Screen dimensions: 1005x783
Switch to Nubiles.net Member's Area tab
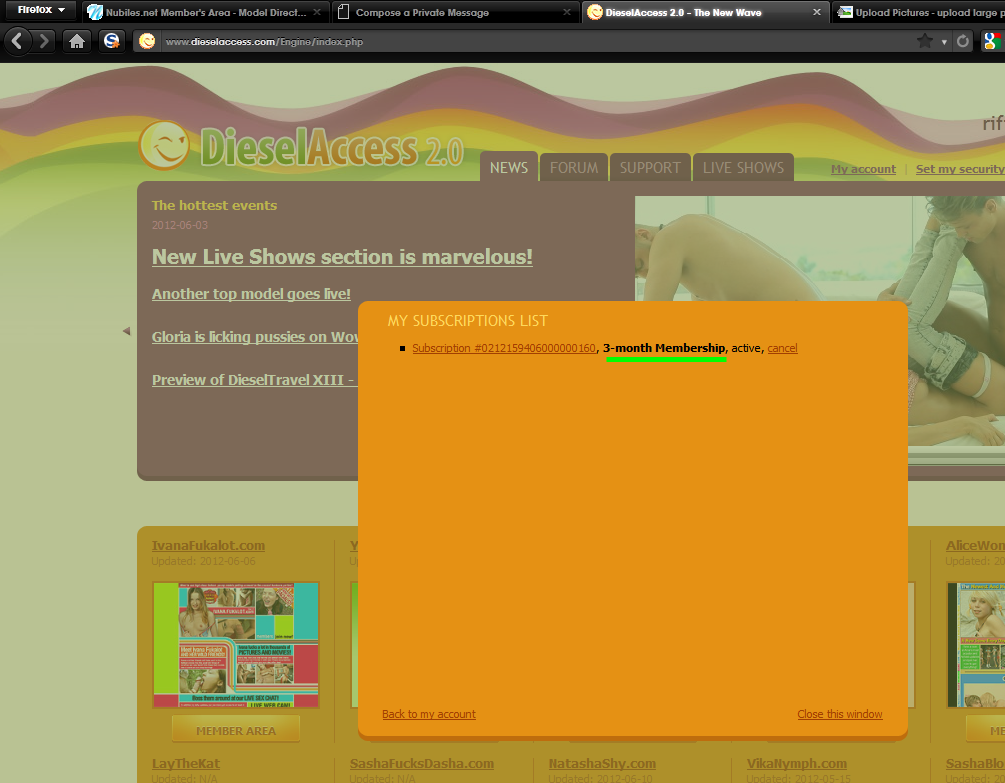coord(204,12)
